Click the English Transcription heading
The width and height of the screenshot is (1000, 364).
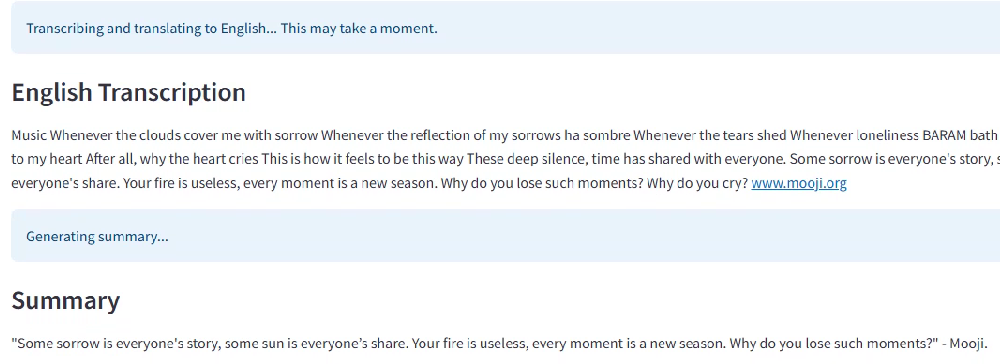(128, 92)
